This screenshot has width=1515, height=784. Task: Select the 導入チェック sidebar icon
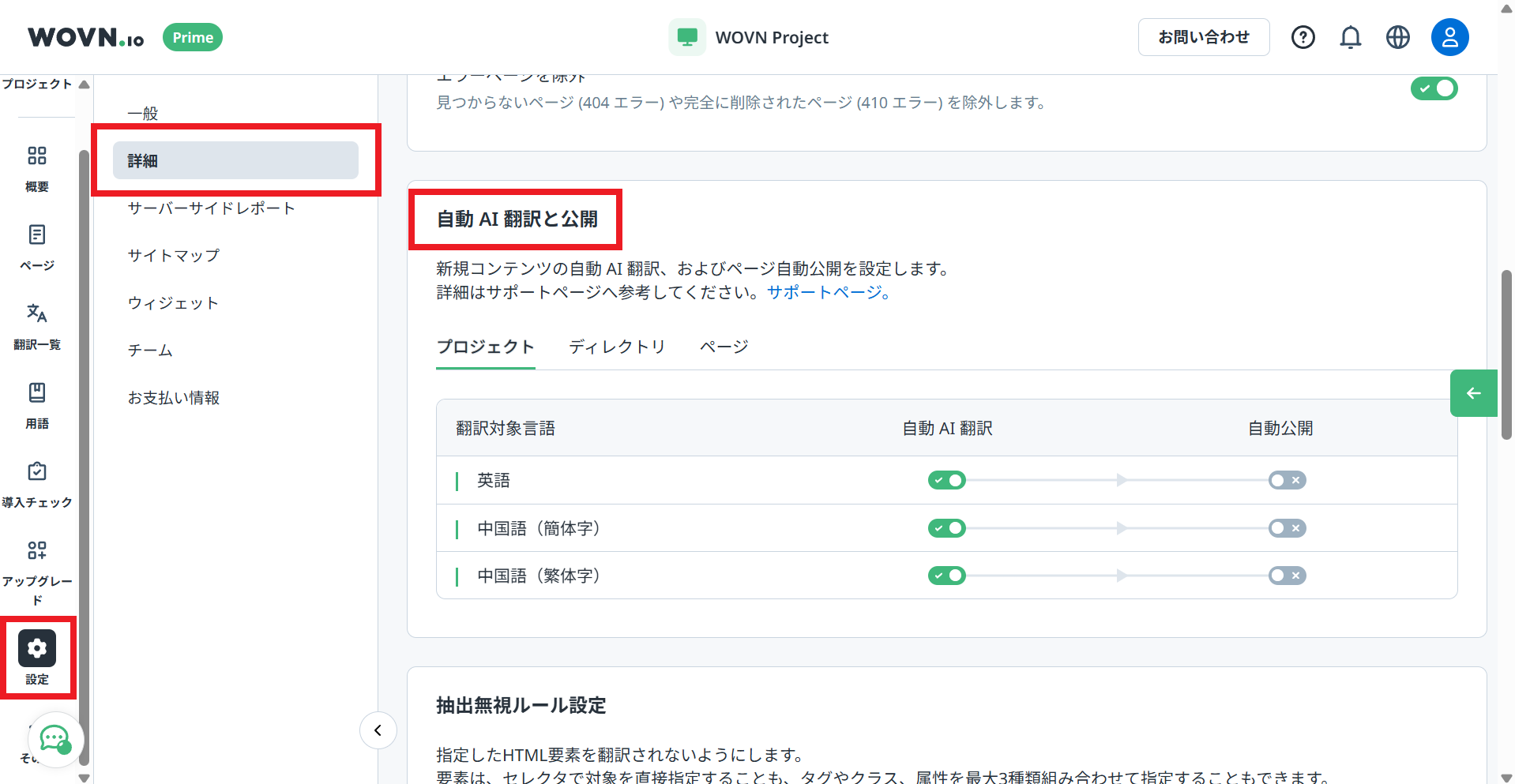(x=36, y=482)
